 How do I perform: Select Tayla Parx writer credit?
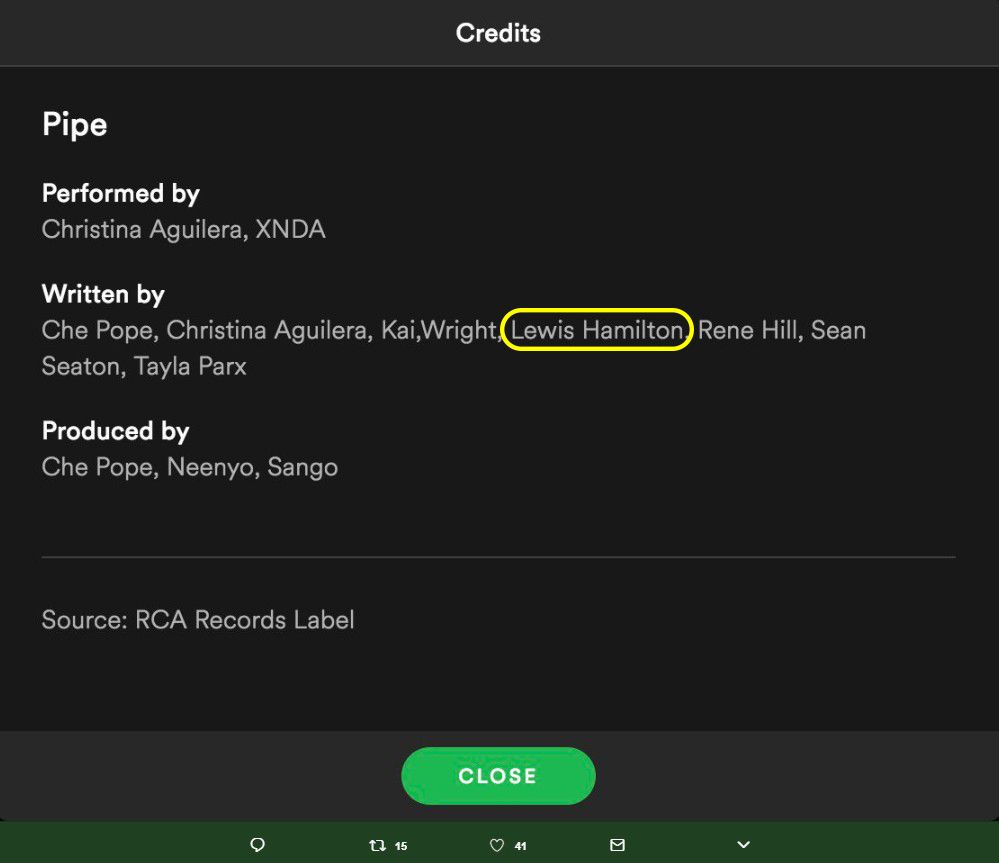coord(190,367)
